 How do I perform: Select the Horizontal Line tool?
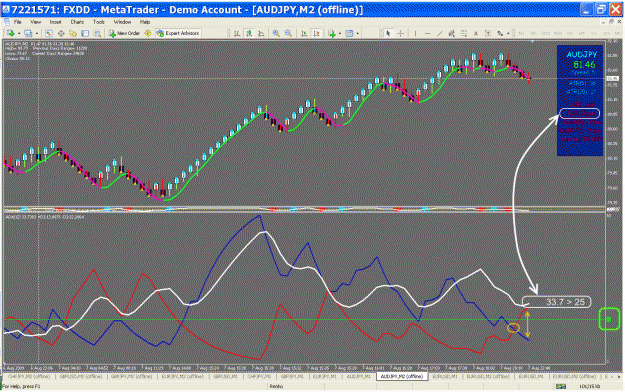point(427,33)
